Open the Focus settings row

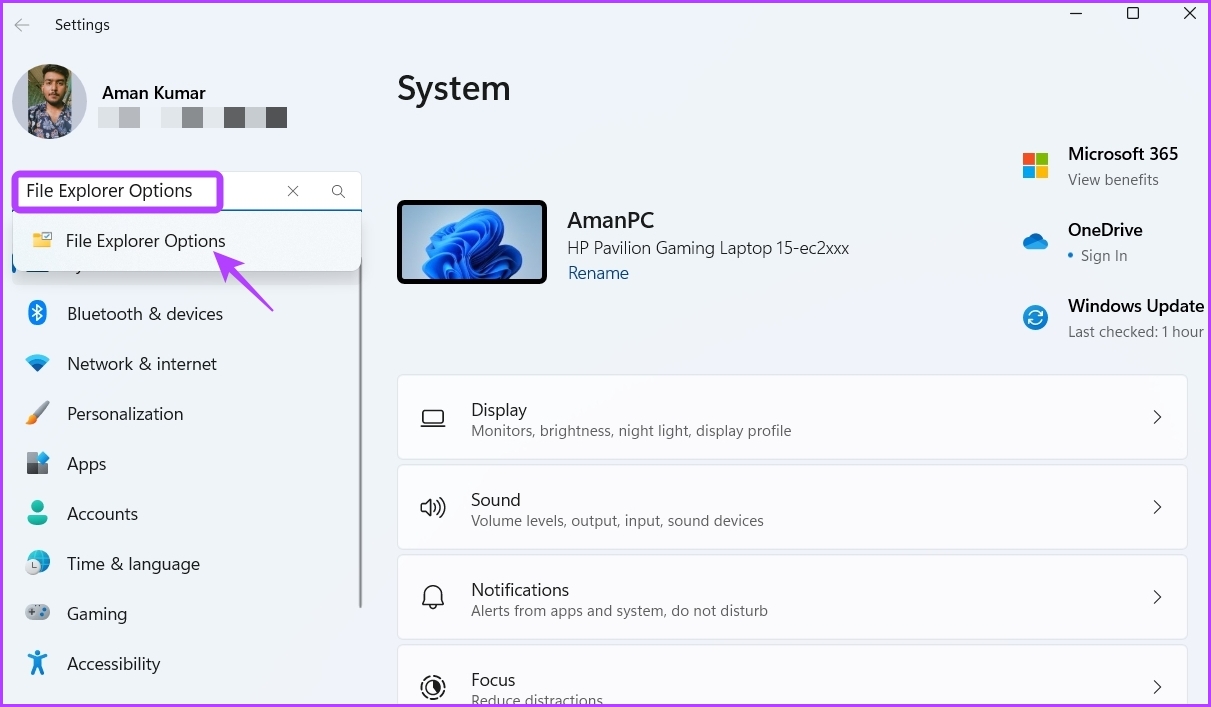(792, 676)
